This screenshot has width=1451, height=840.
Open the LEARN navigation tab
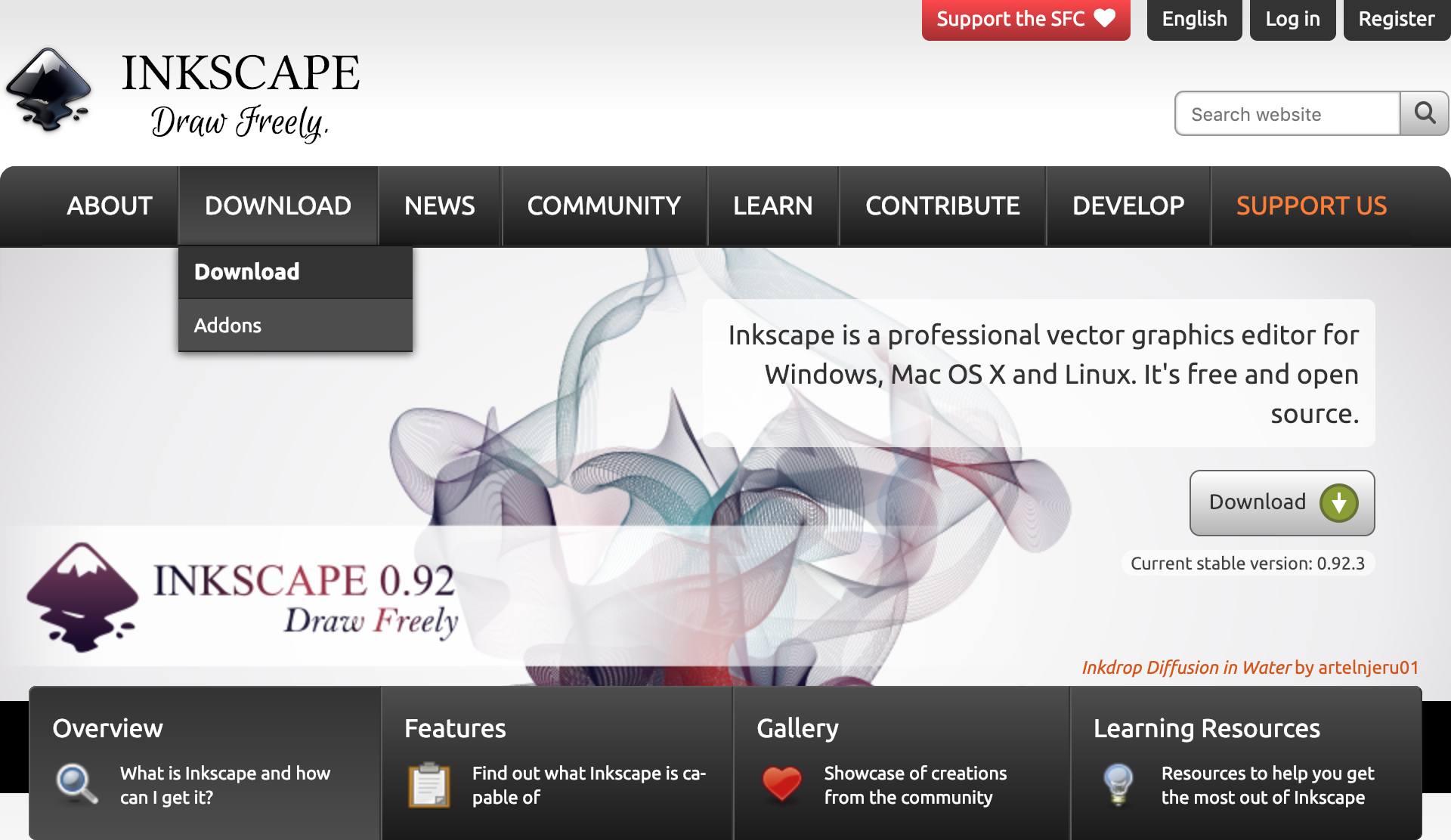[x=772, y=205]
